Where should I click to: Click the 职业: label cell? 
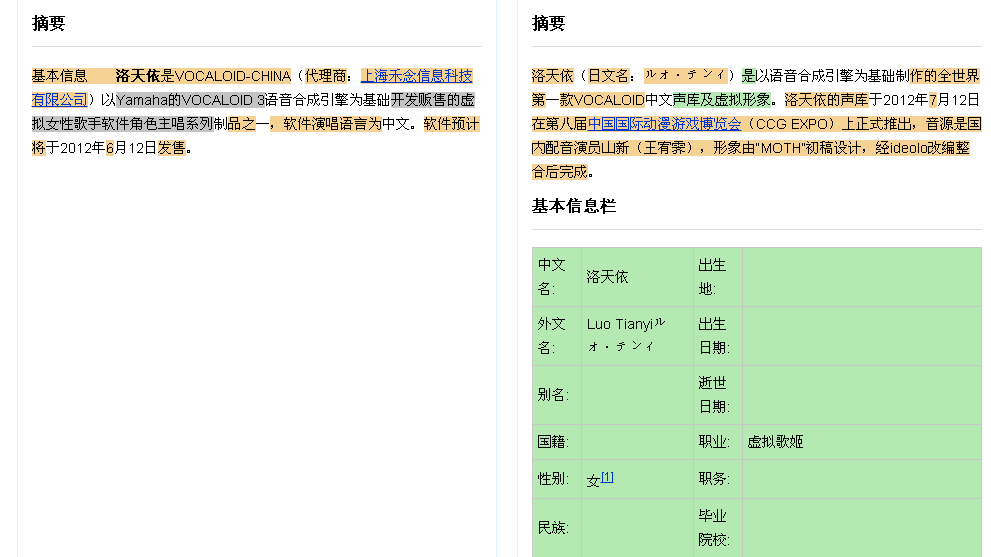(718, 441)
